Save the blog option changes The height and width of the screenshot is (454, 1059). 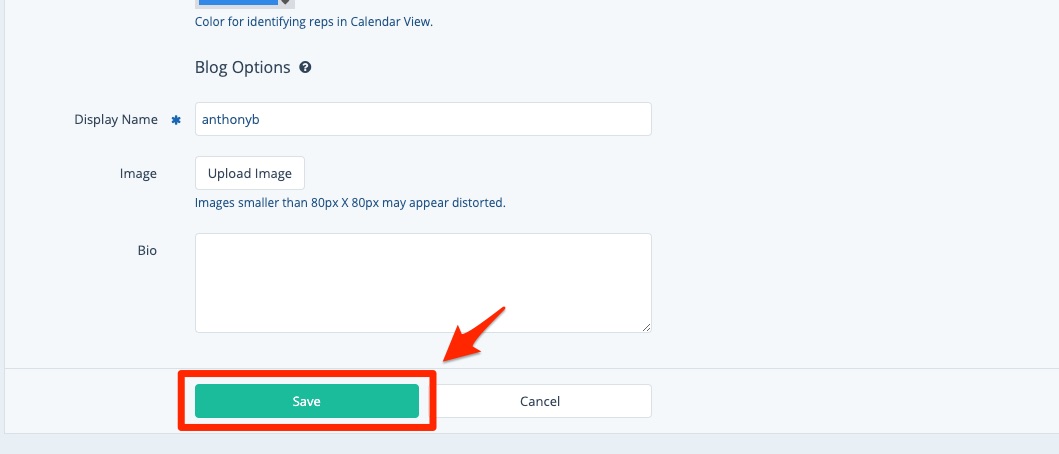(306, 401)
